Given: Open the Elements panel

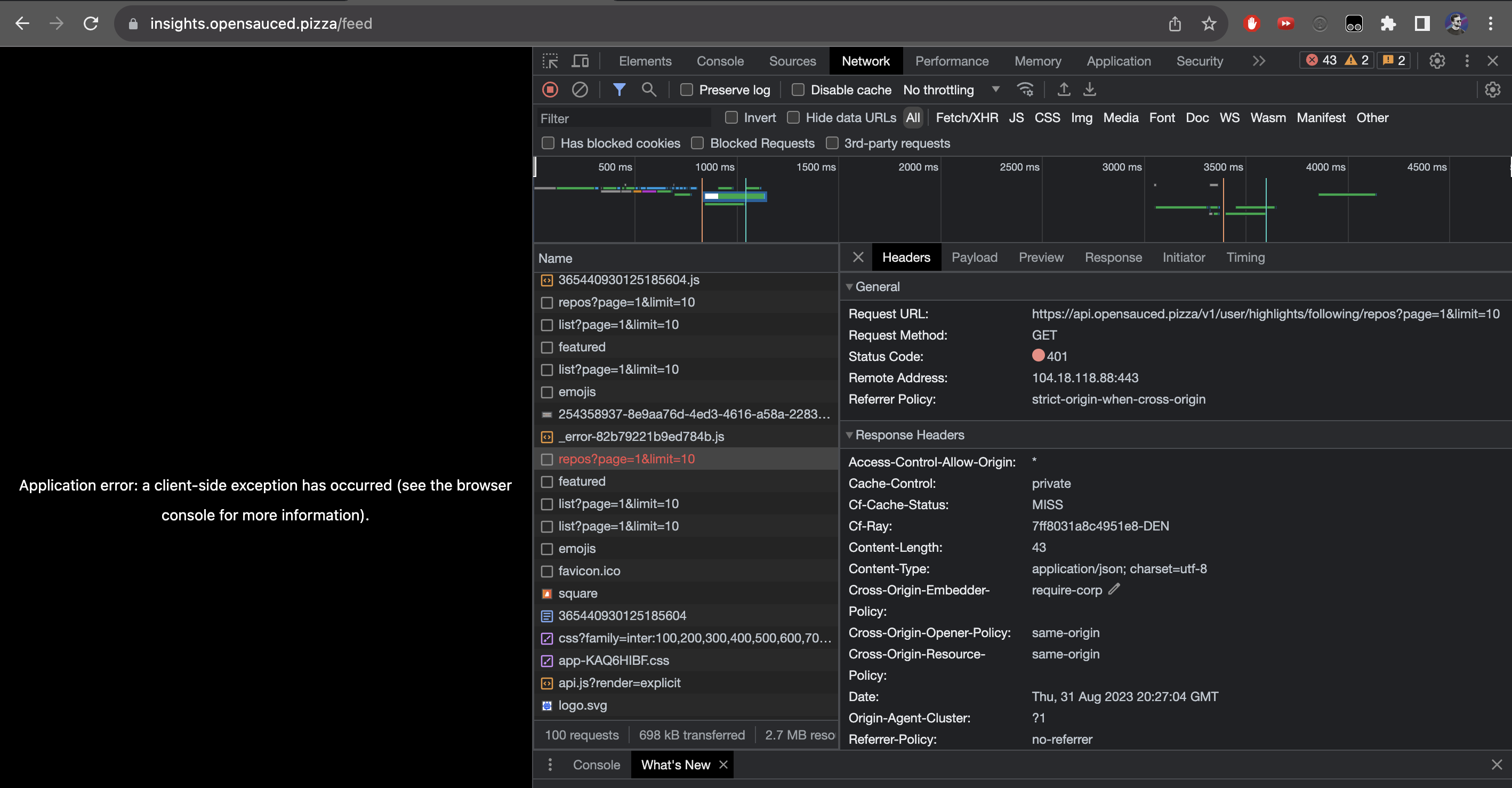Looking at the screenshot, I should click(x=645, y=60).
